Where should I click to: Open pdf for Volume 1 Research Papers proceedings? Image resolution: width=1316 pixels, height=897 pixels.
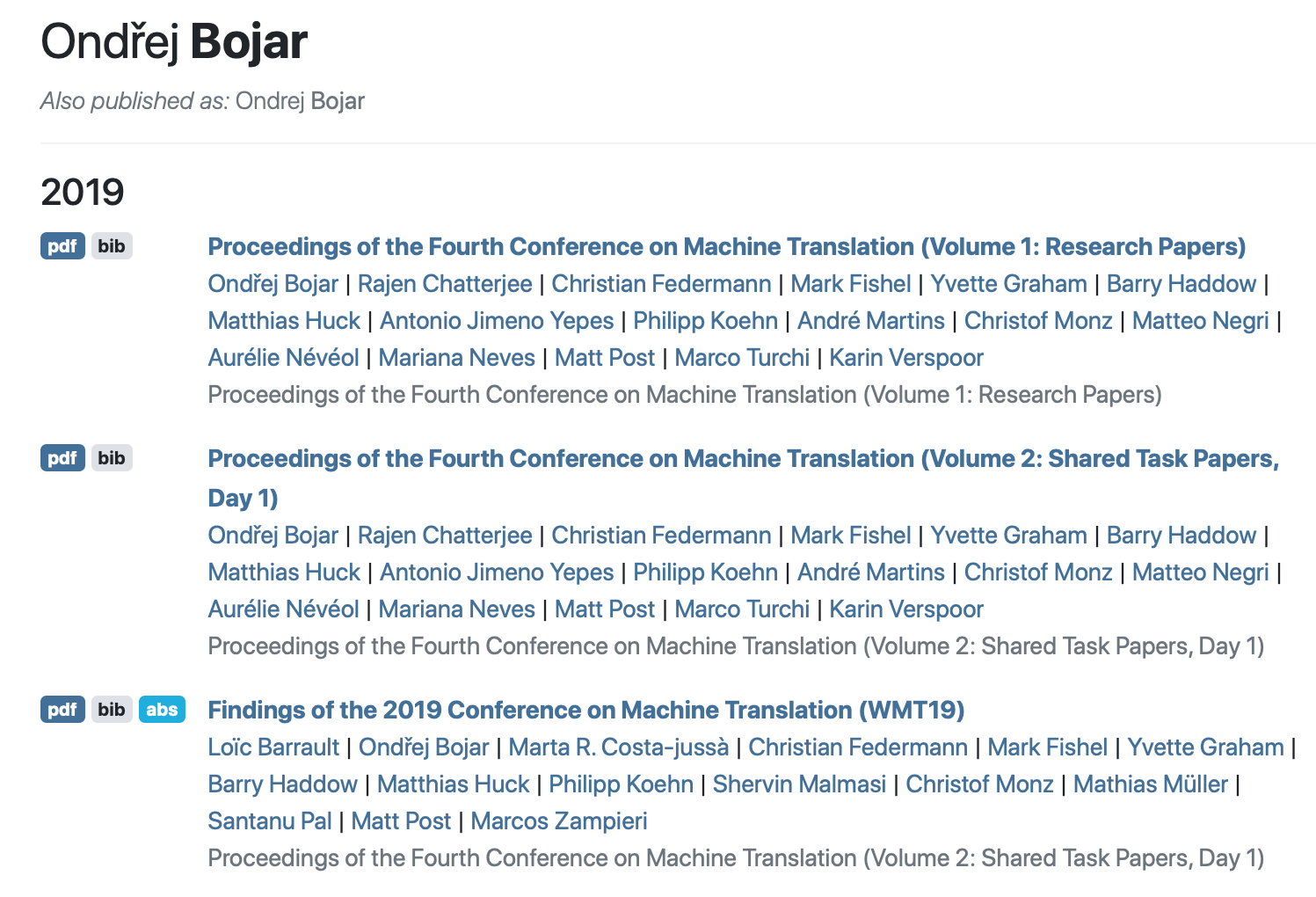tap(62, 246)
